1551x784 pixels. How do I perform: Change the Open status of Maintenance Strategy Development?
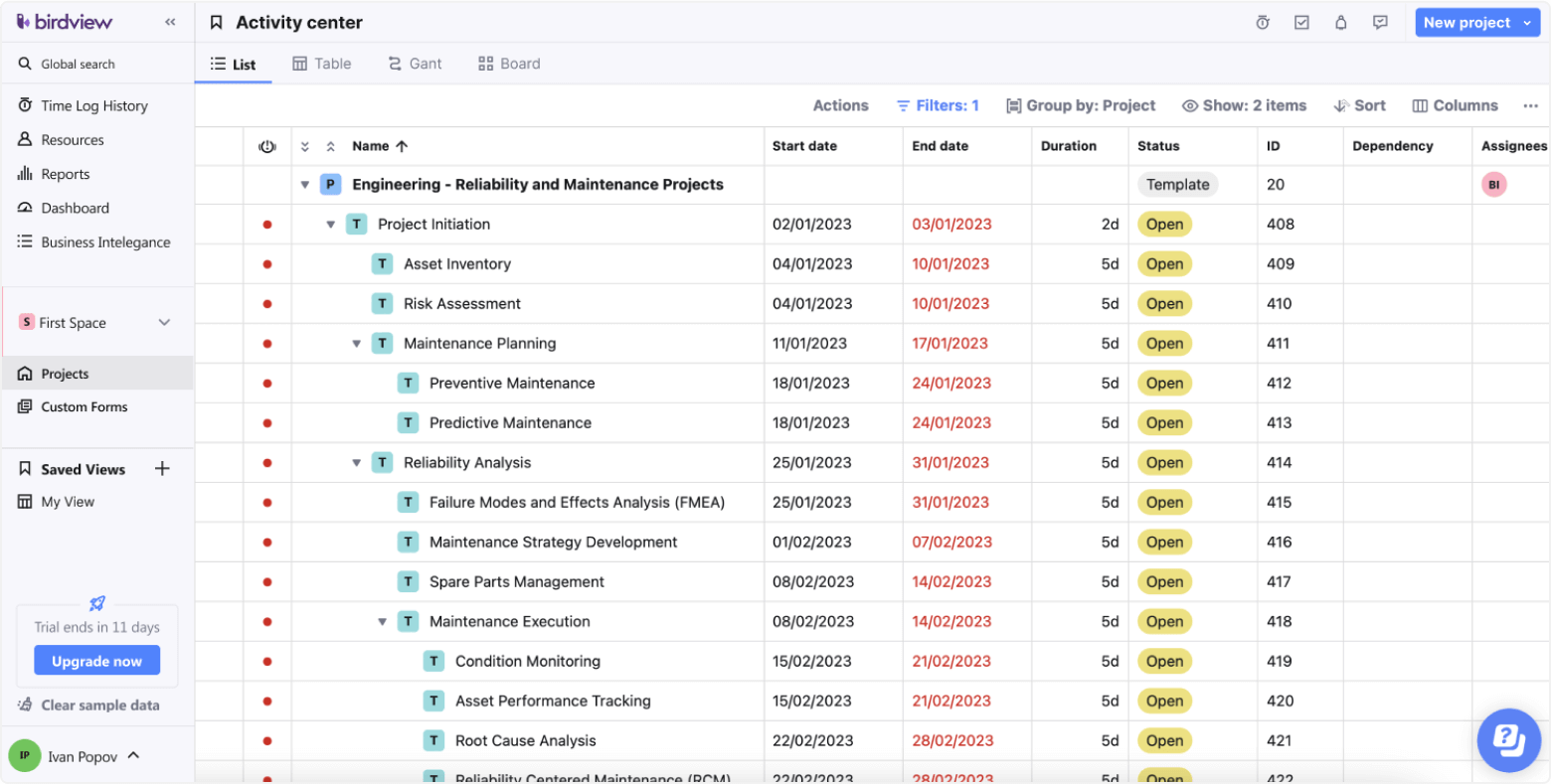click(x=1164, y=542)
